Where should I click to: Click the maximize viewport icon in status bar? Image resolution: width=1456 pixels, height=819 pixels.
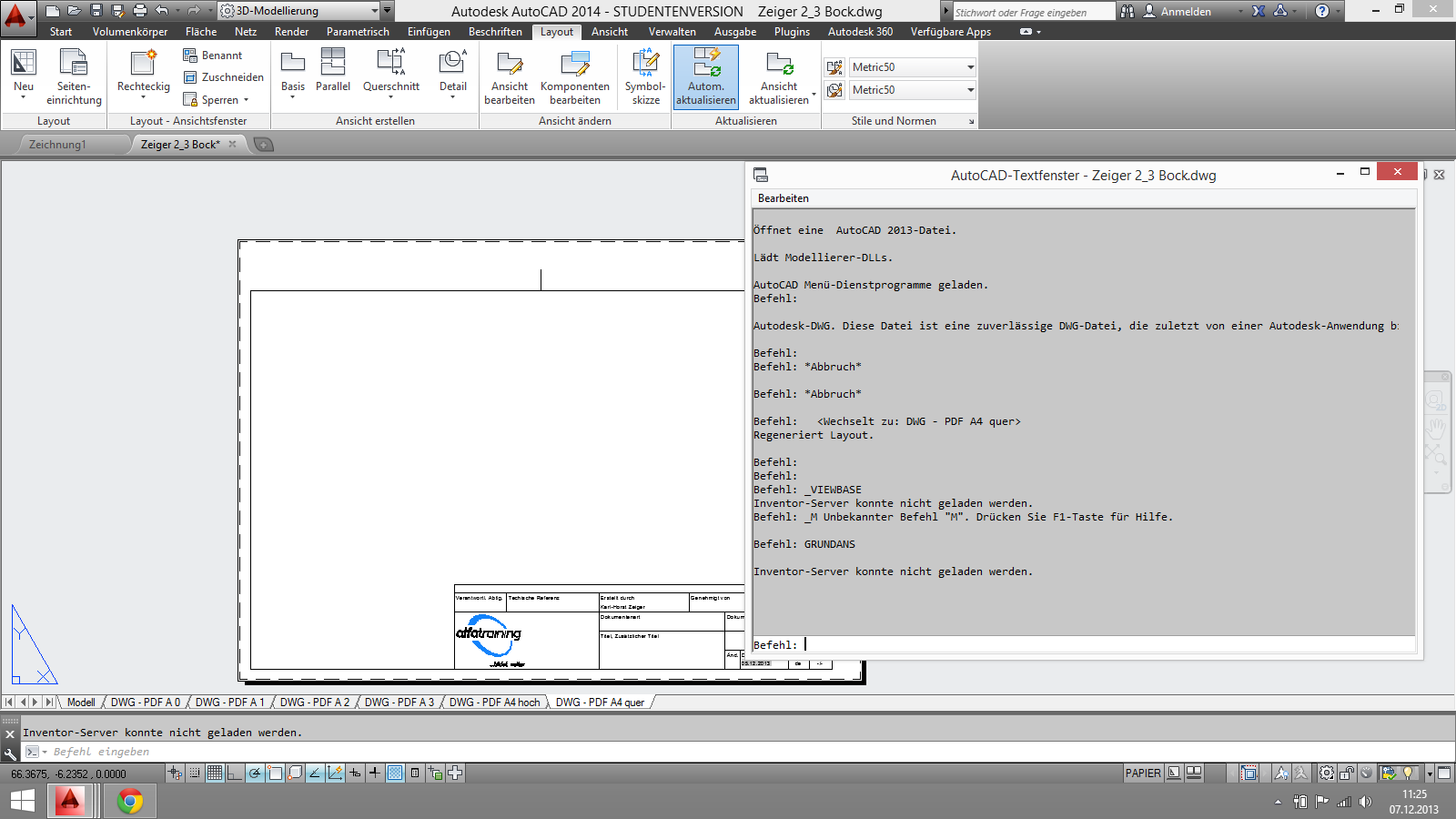point(1249,773)
